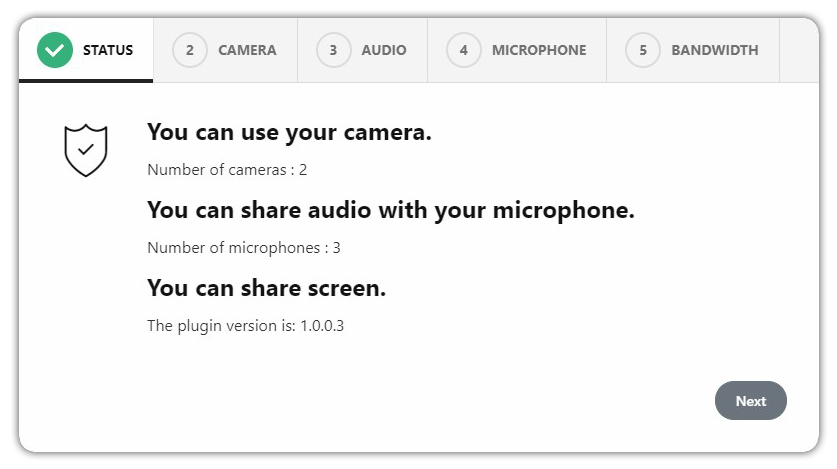Select the BANDWIDTH tab

coord(693,50)
